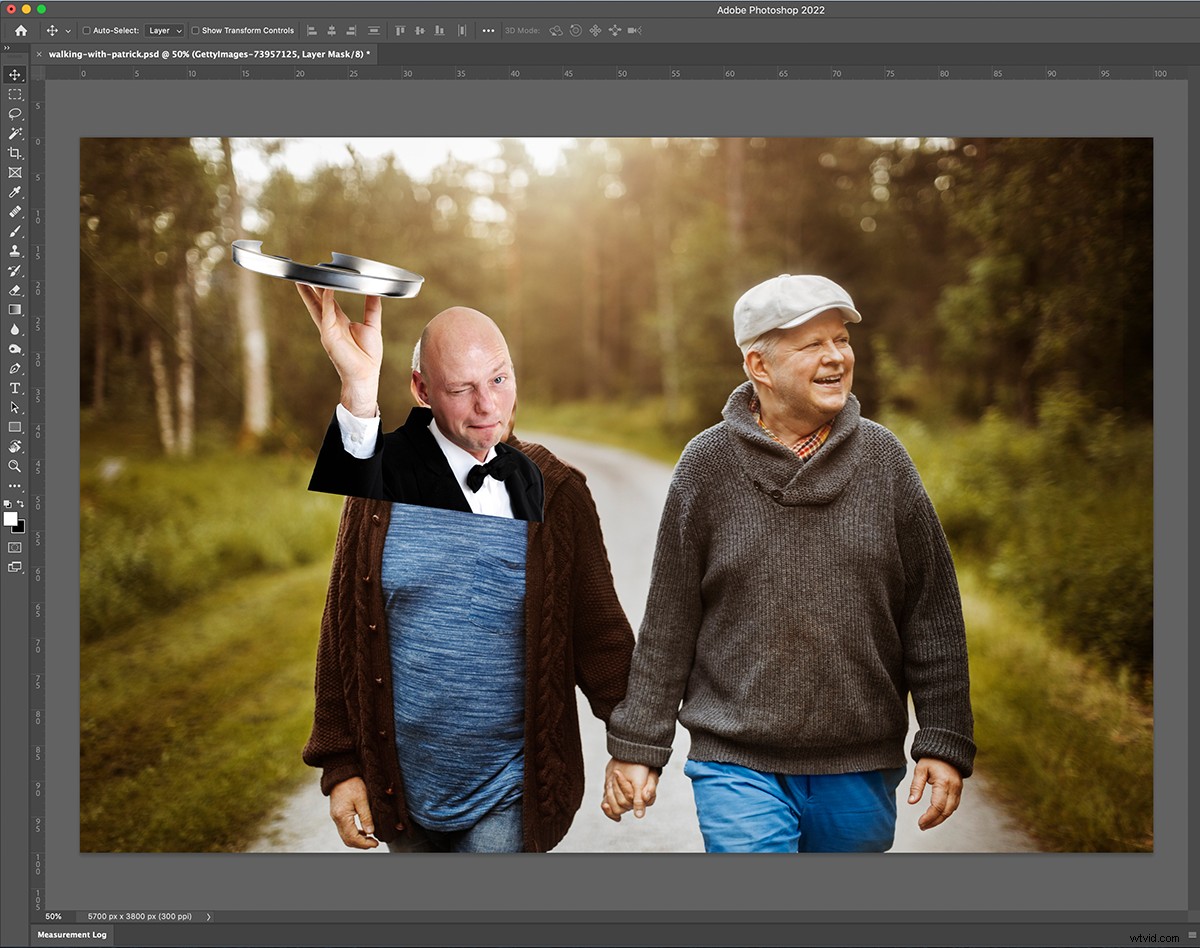The image size is (1200, 948).
Task: Select the Brush tool
Action: click(14, 231)
